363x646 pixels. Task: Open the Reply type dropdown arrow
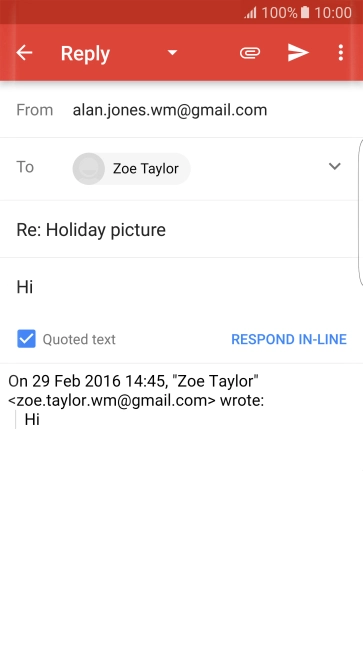172,53
